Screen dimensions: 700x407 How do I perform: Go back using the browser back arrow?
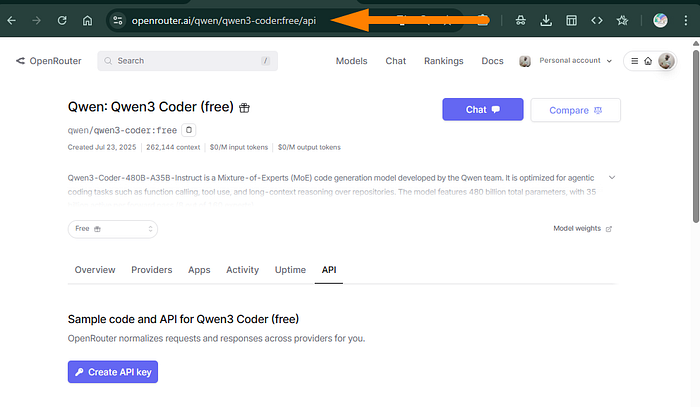(12, 21)
